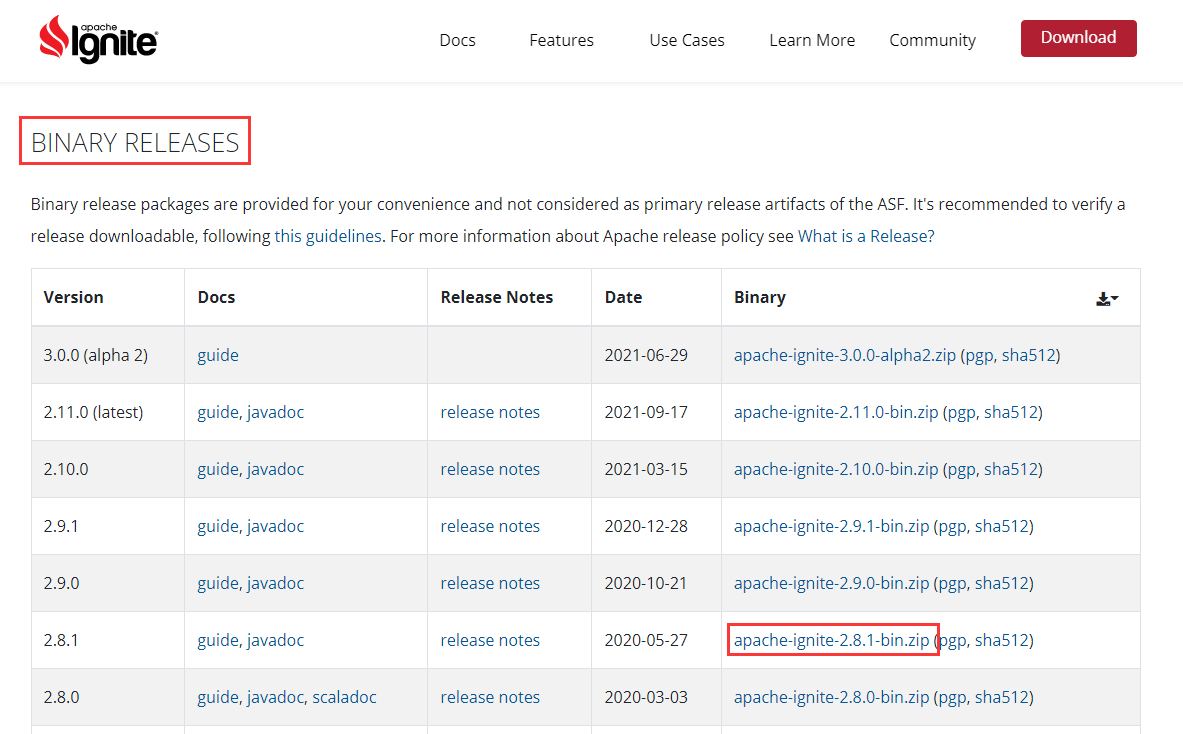The height and width of the screenshot is (734, 1183).
Task: Open the javadoc link for version 2.11.0
Action: [x=275, y=412]
